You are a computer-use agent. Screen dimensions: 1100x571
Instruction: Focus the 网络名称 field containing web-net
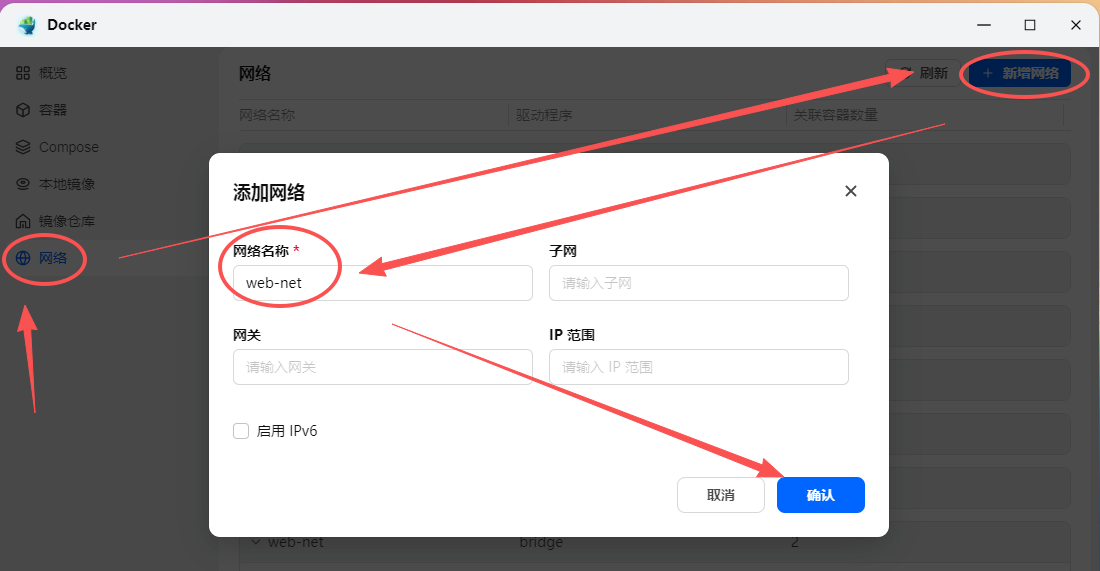point(382,283)
